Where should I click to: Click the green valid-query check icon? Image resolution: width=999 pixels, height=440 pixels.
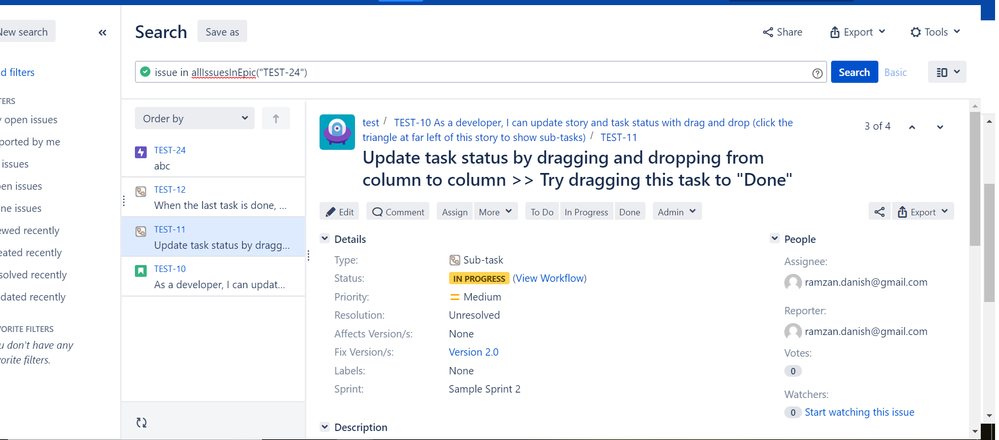point(145,72)
